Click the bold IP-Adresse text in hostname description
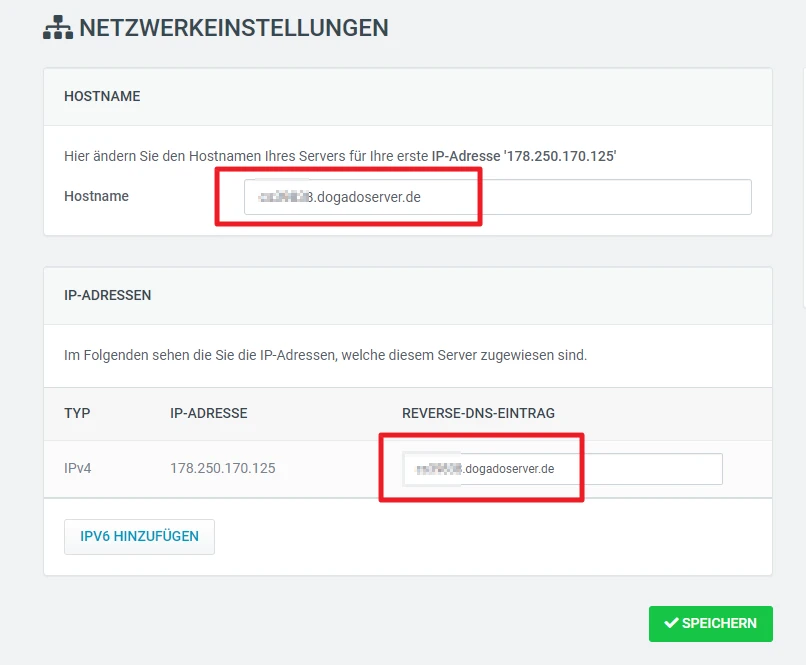The image size is (806, 665). 523,157
